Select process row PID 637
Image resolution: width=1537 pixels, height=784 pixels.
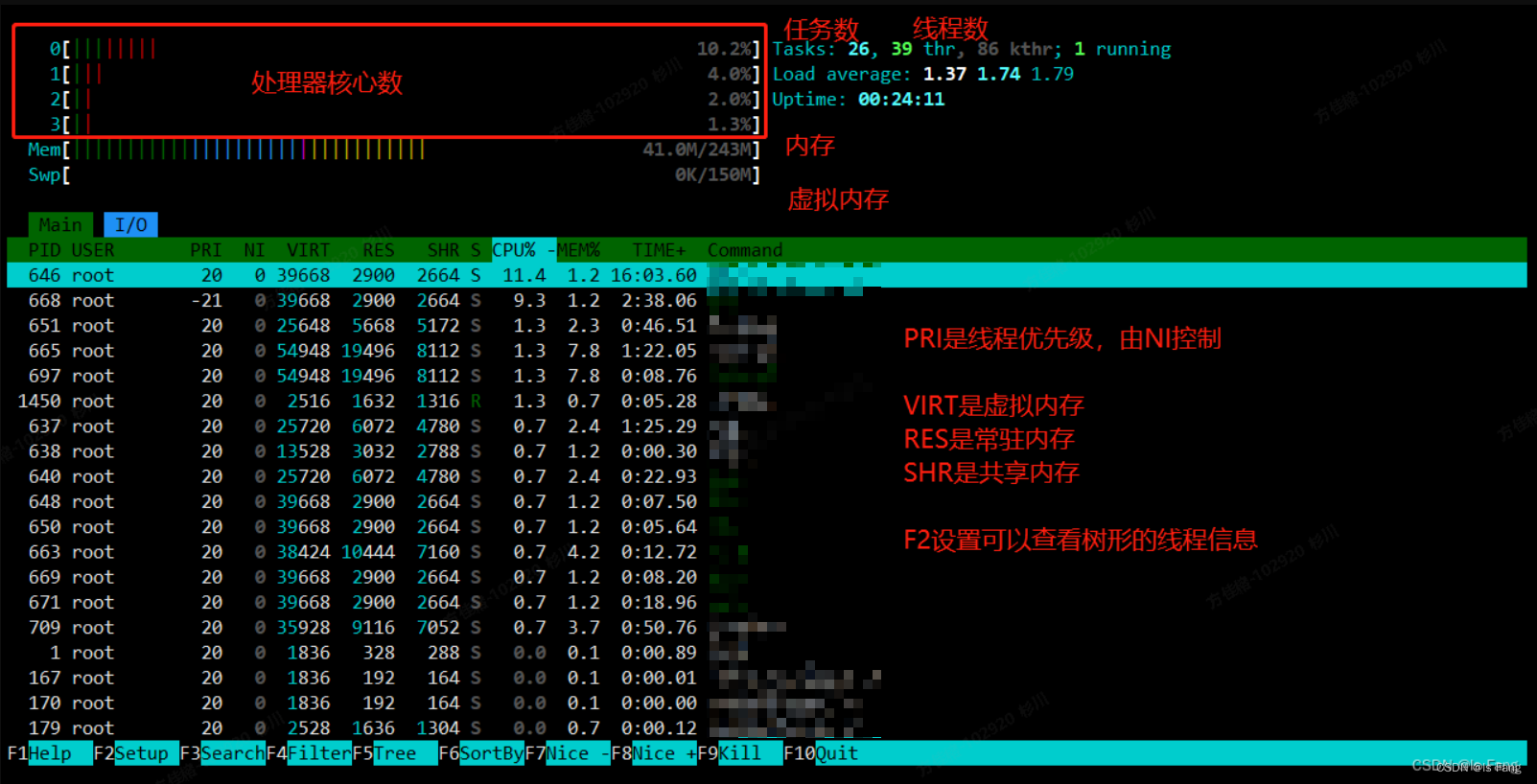click(767, 426)
